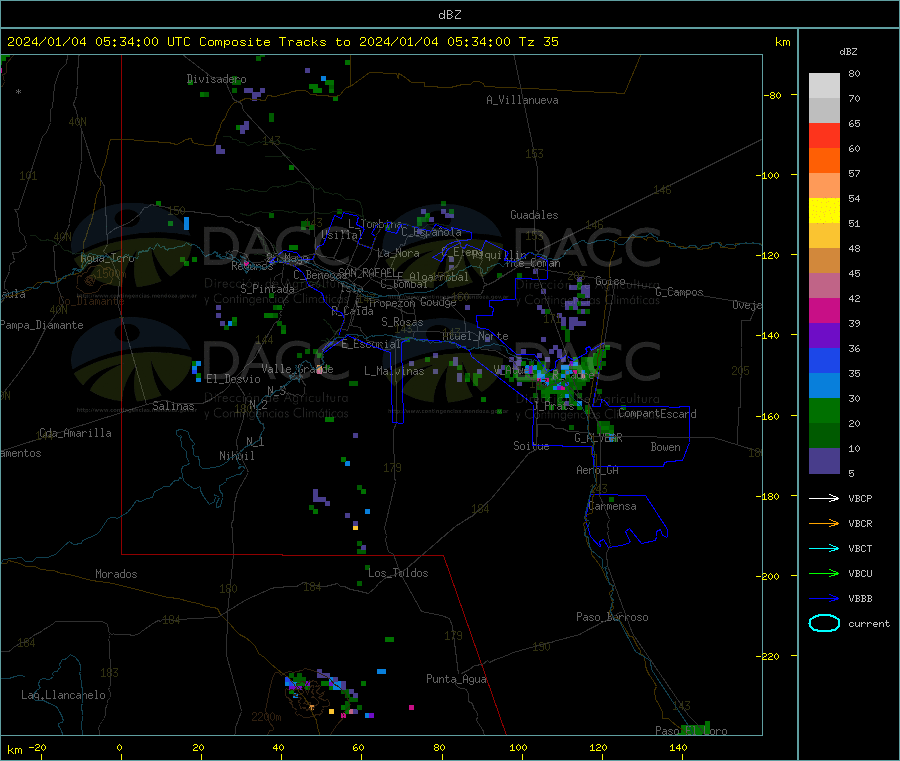This screenshot has width=900, height=761.
Task: Click the L_Malvinas map label
Action: 394,371
